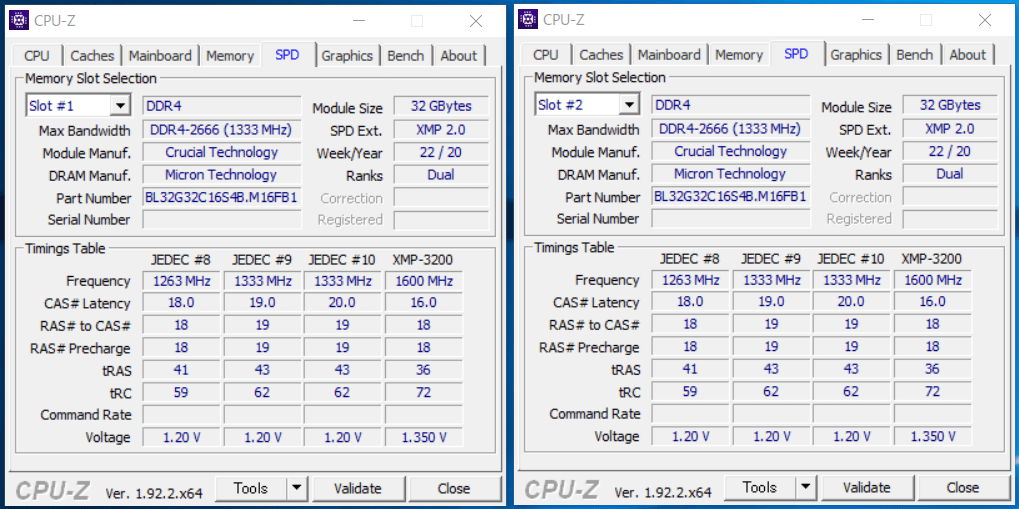Click XMP-3200 tRAS value 36, left window
1019x509 pixels.
pyautogui.click(x=424, y=370)
